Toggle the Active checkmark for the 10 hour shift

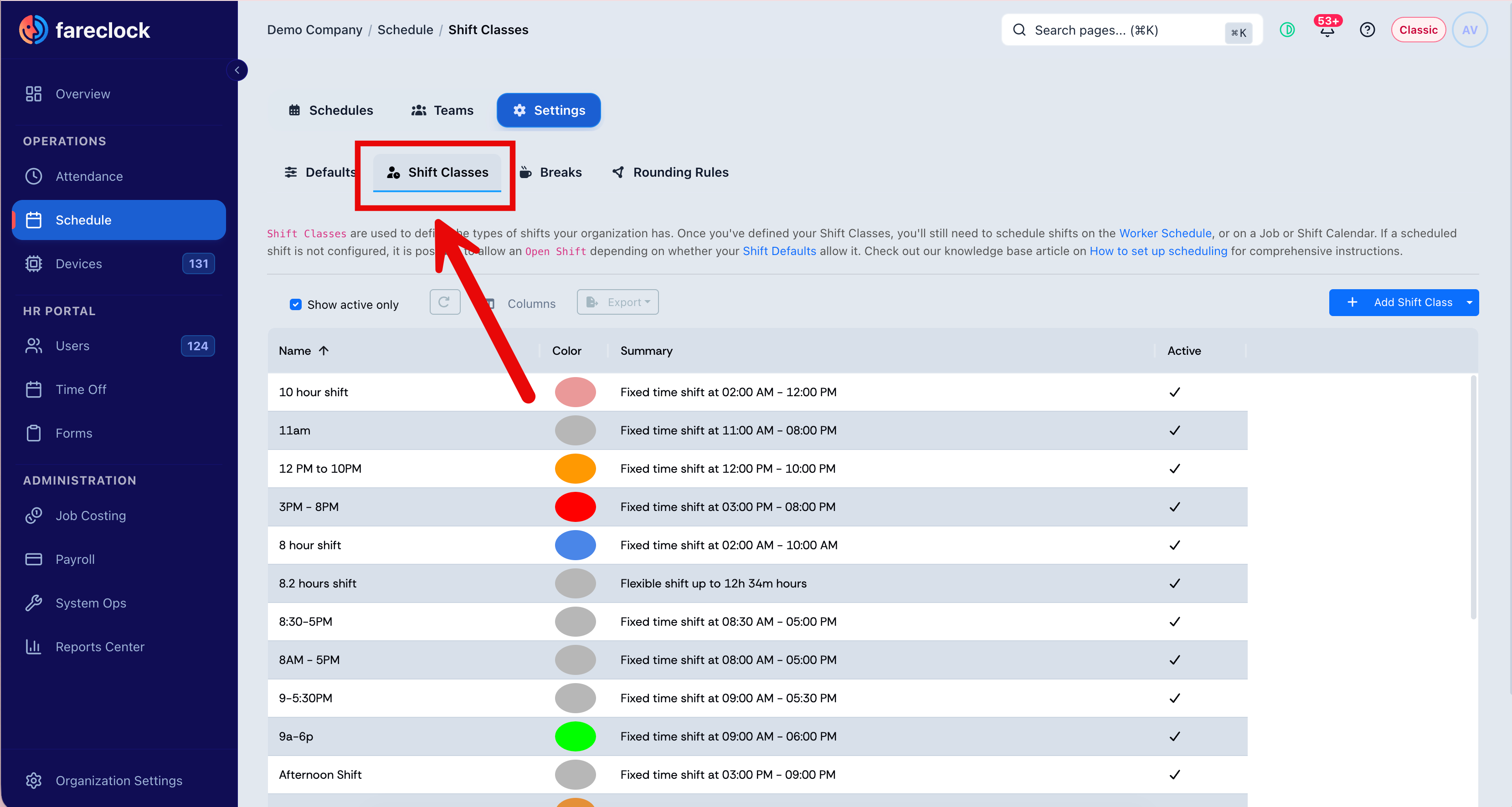1174,392
